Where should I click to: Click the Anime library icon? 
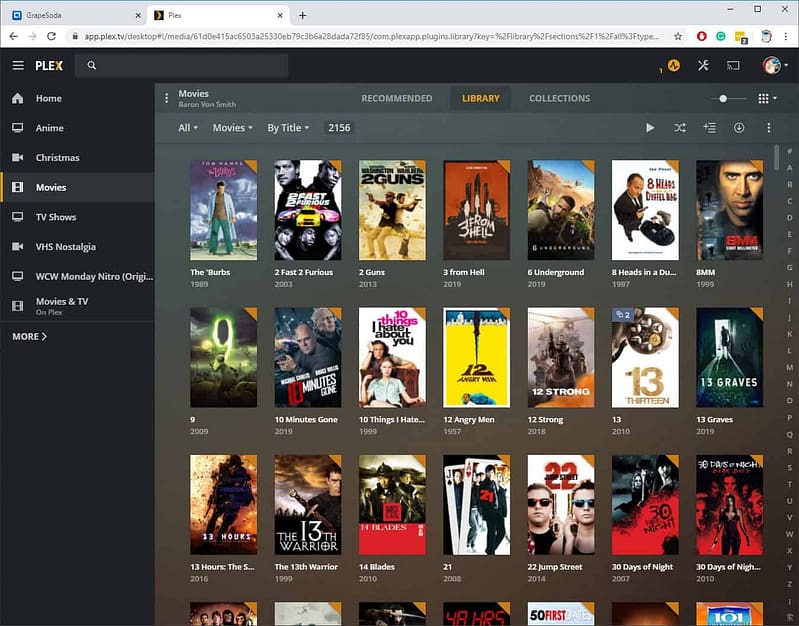pos(18,128)
